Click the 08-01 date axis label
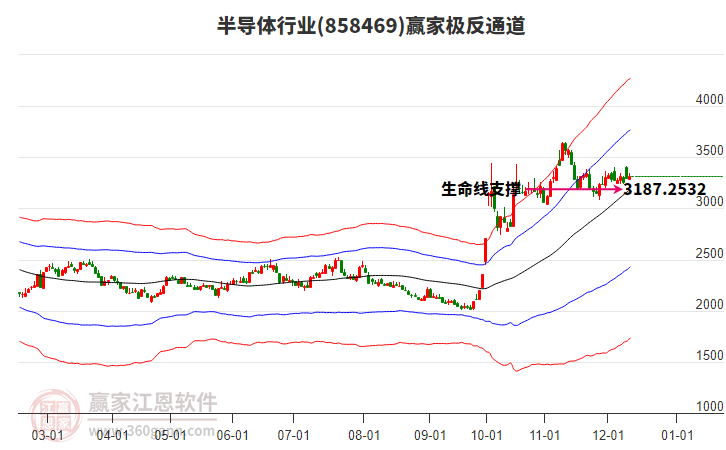726x450 pixels. [364, 435]
